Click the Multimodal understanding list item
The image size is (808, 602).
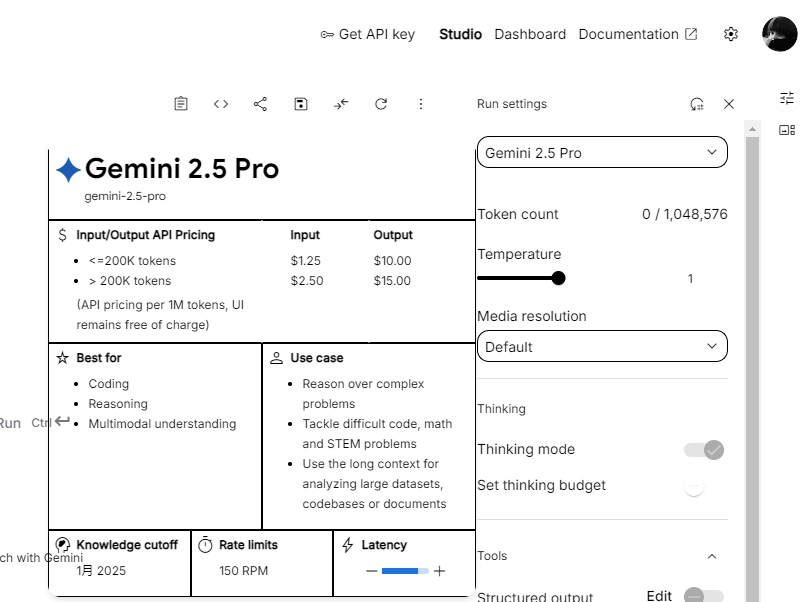tap(162, 424)
